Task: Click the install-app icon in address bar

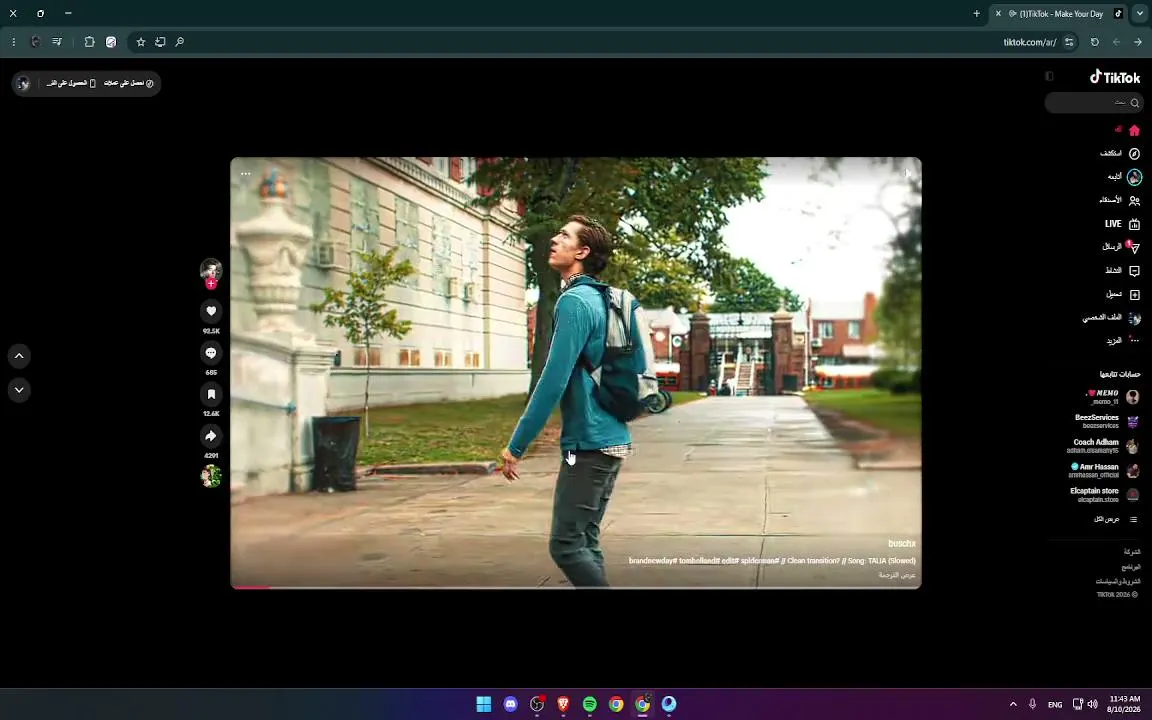Action: click(x=160, y=42)
